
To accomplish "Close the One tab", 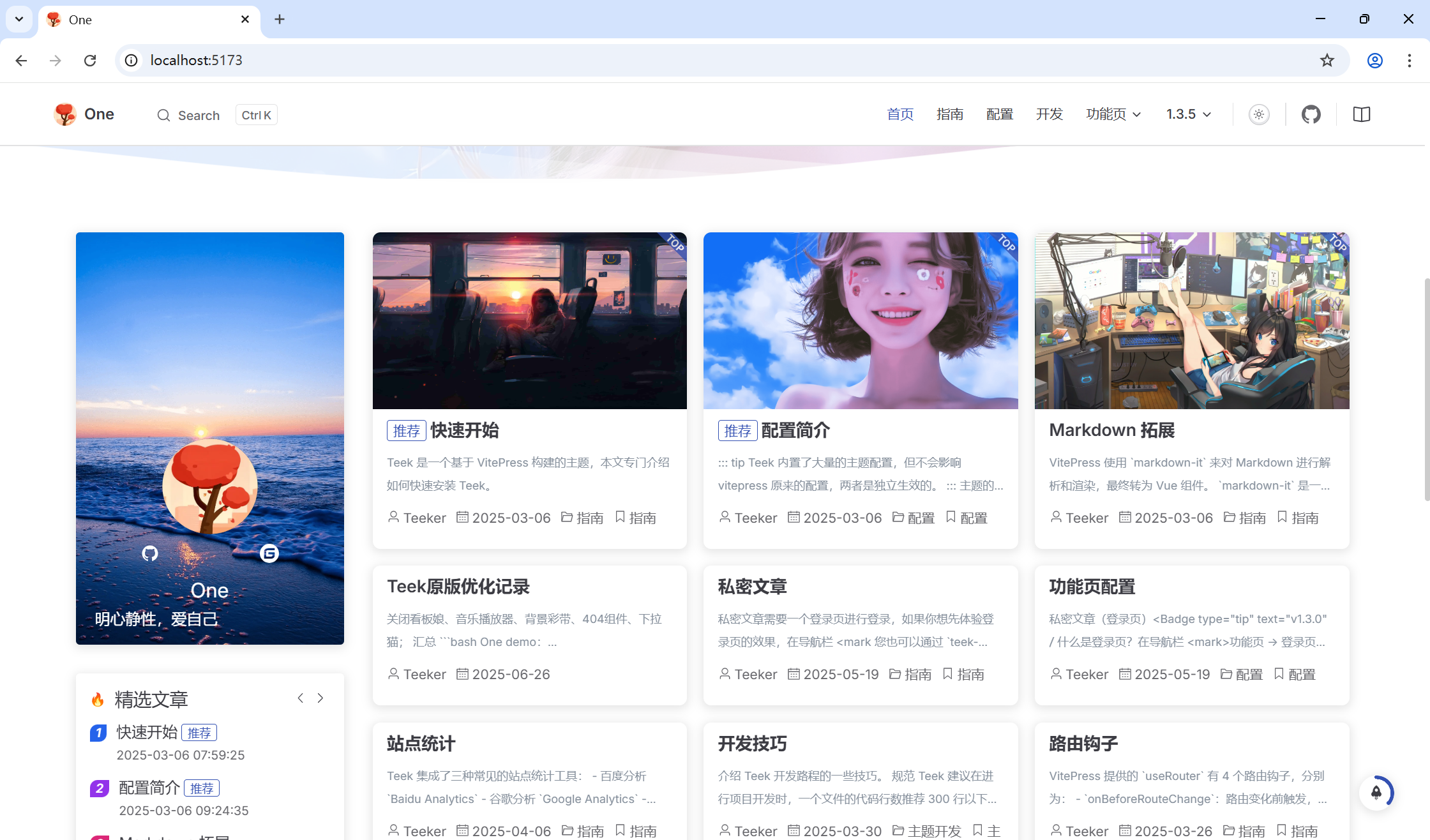I will pyautogui.click(x=245, y=19).
